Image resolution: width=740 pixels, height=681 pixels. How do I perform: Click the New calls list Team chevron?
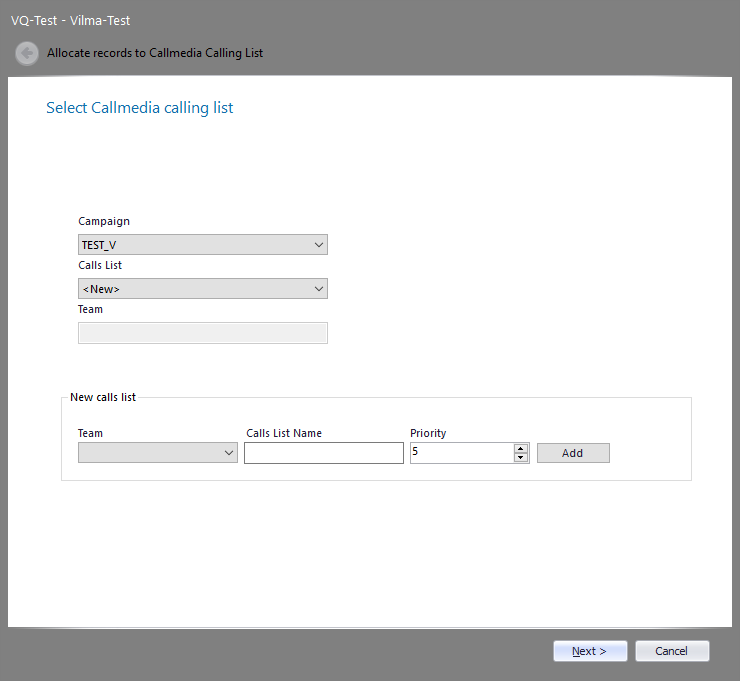click(x=229, y=453)
